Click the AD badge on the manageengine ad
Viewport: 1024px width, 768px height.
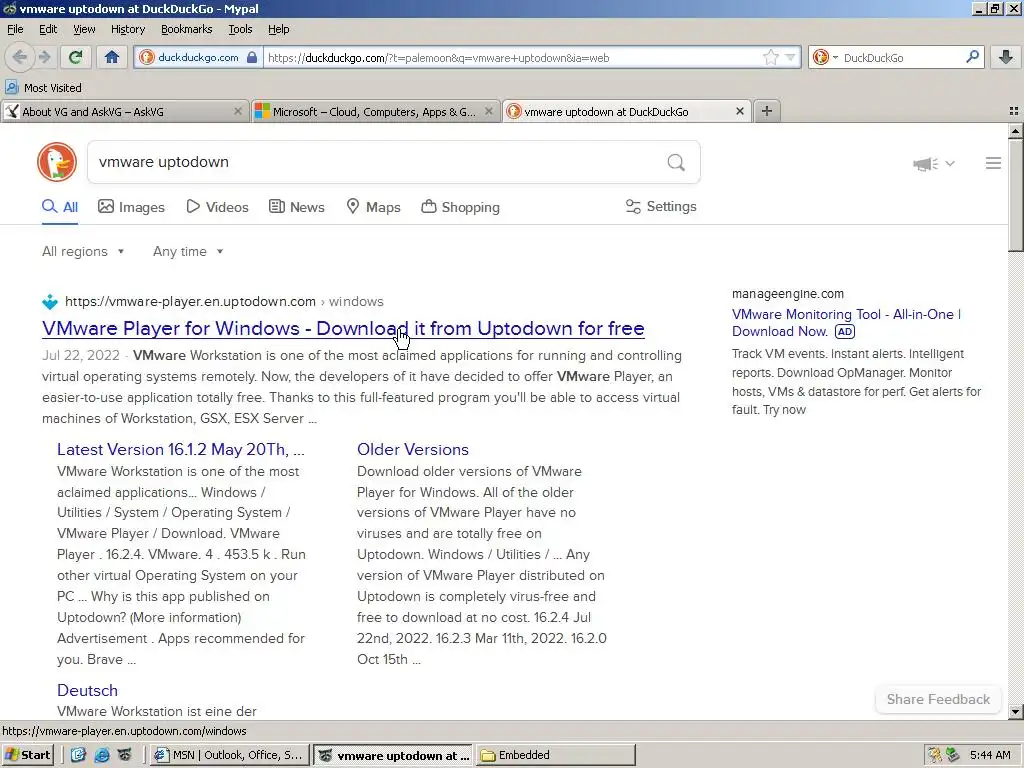(x=844, y=332)
